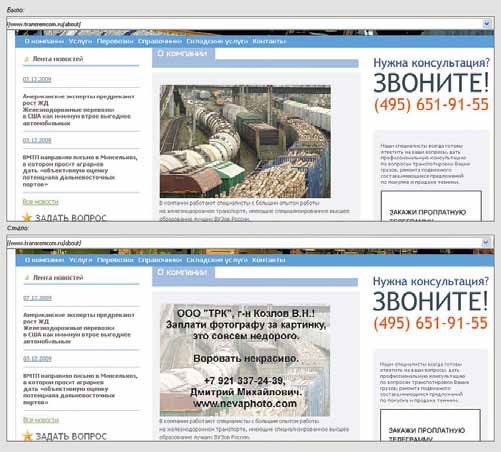Open 'Контакты' menu item in 'Стало' screenshot

pos(269,260)
